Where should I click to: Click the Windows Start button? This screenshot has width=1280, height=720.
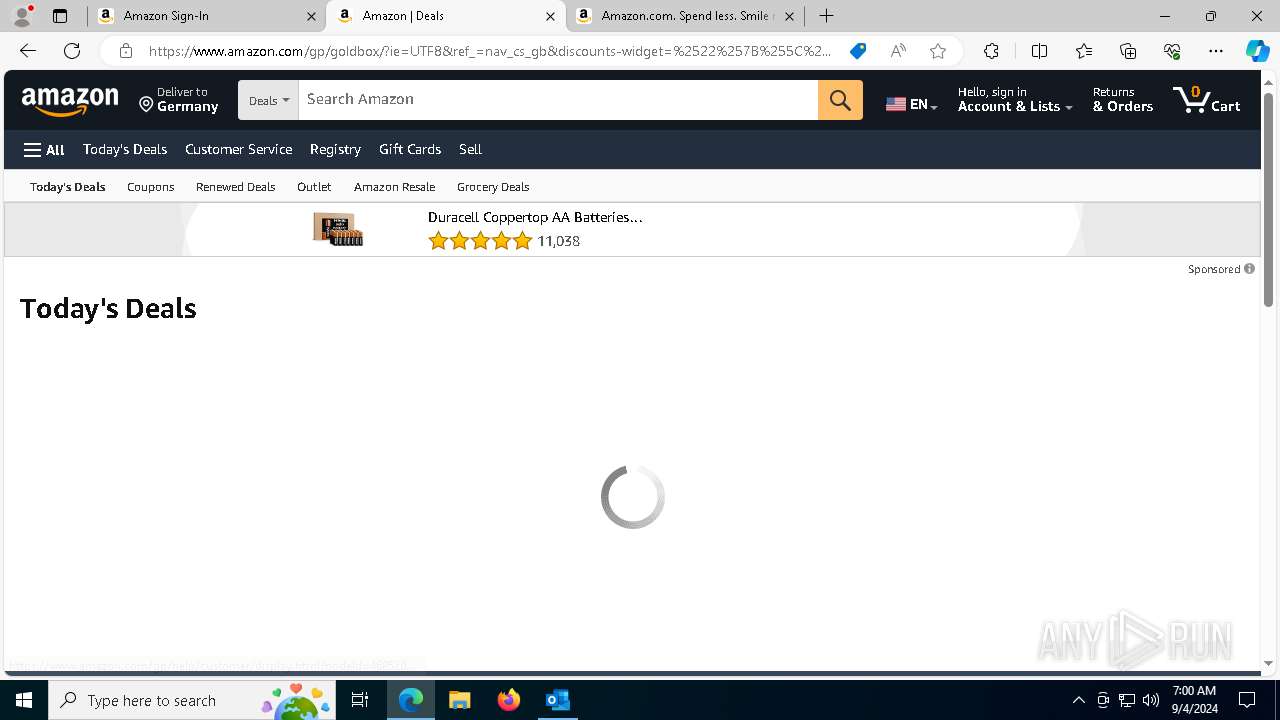tap(24, 700)
